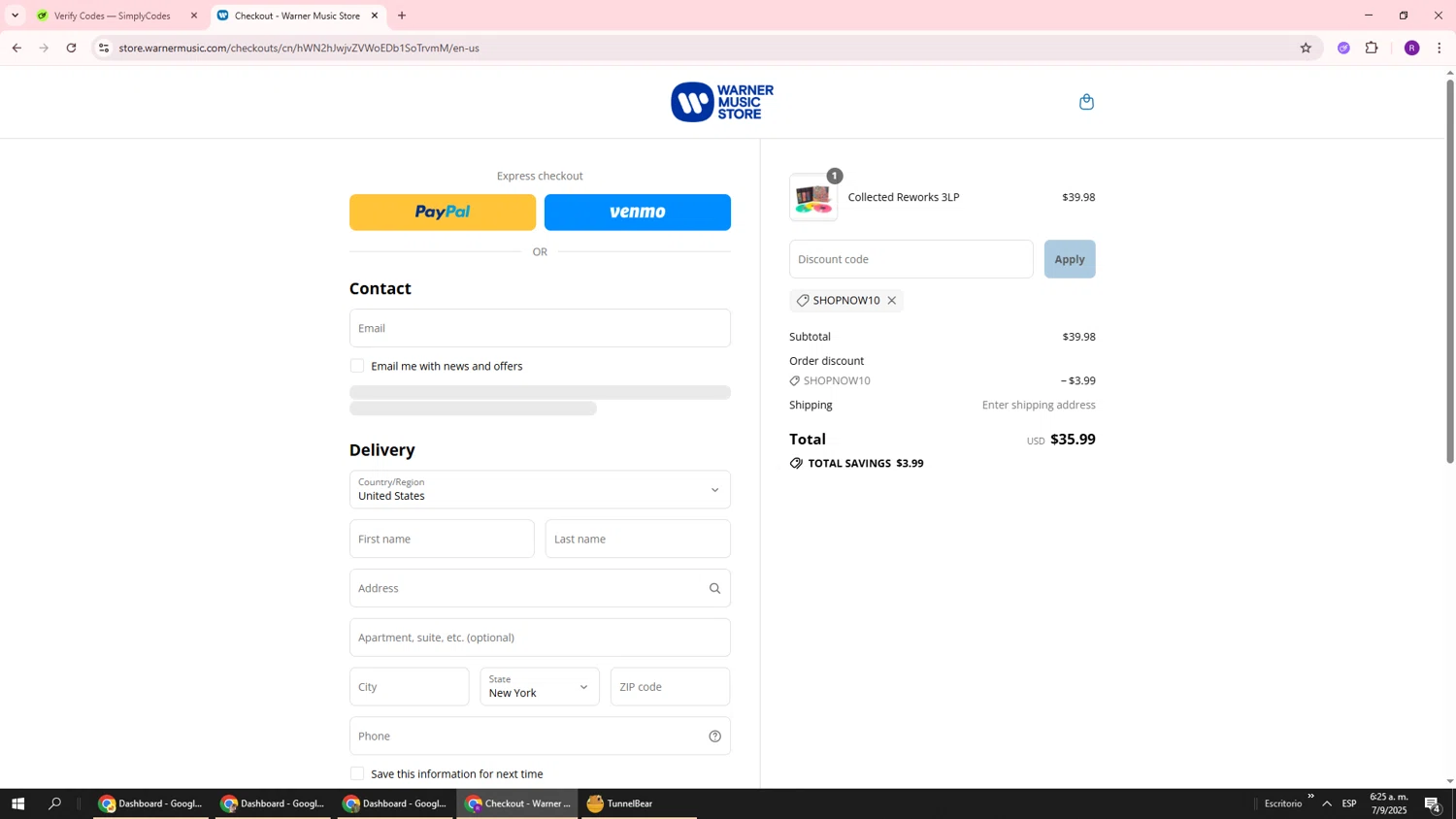Click the Apply discount button
The width and height of the screenshot is (1456, 819).
point(1070,259)
